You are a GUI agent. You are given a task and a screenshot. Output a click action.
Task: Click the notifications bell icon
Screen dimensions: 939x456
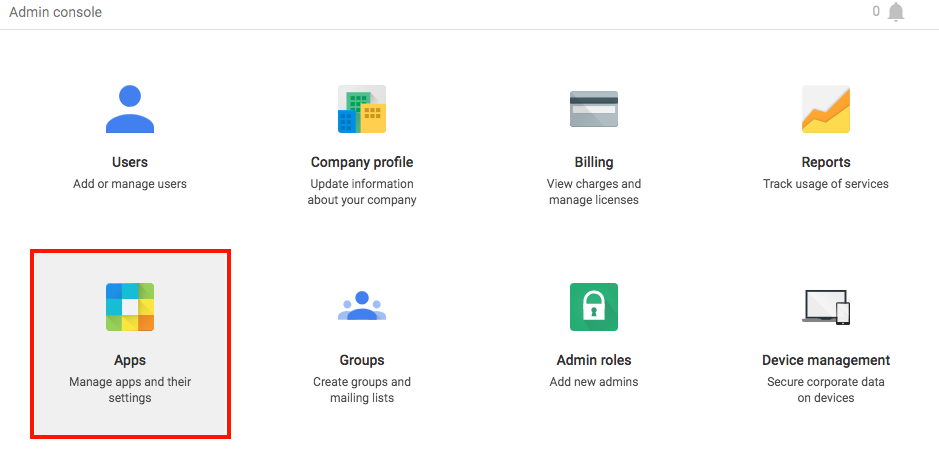tap(896, 12)
